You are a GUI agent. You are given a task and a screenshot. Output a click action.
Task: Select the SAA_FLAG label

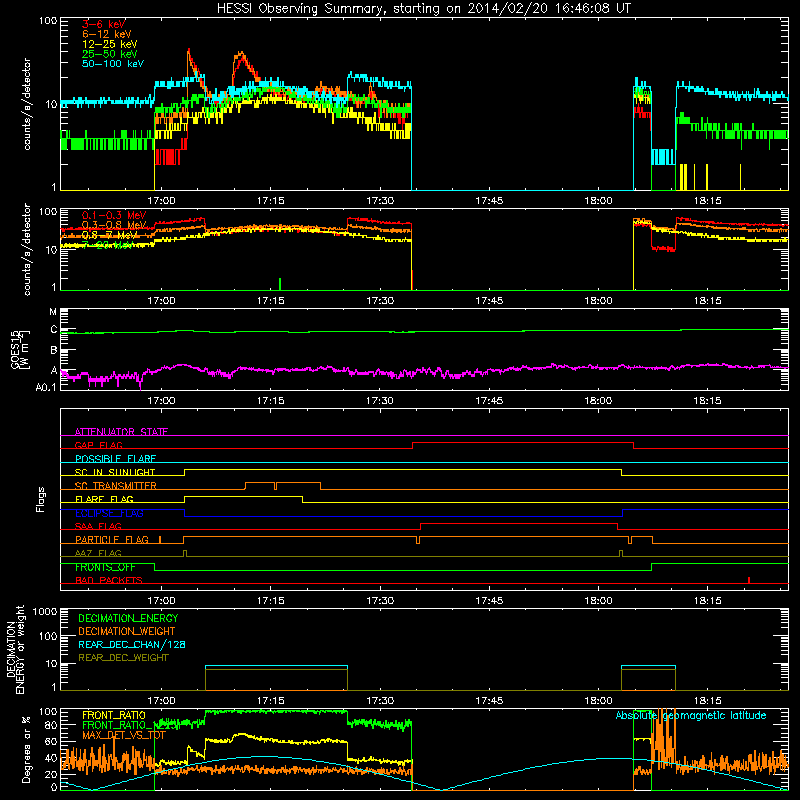(x=98, y=526)
